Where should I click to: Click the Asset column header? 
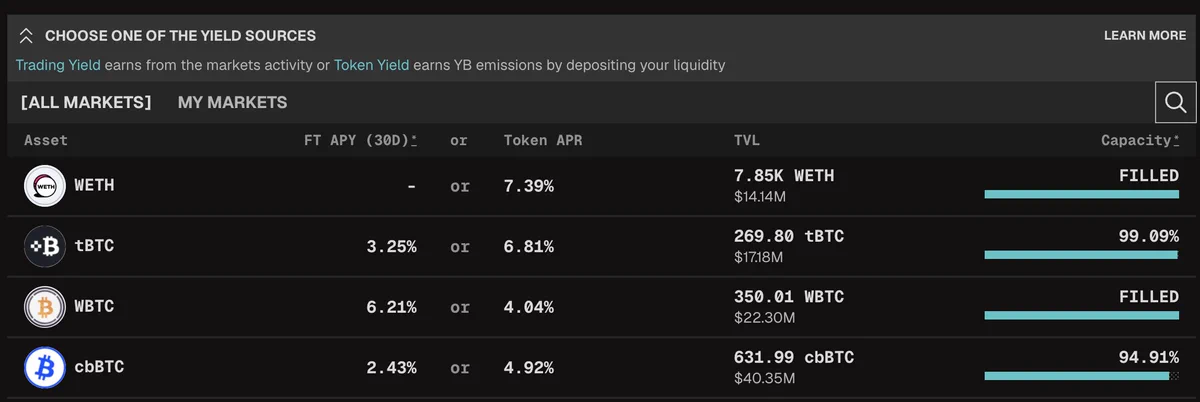[46, 141]
